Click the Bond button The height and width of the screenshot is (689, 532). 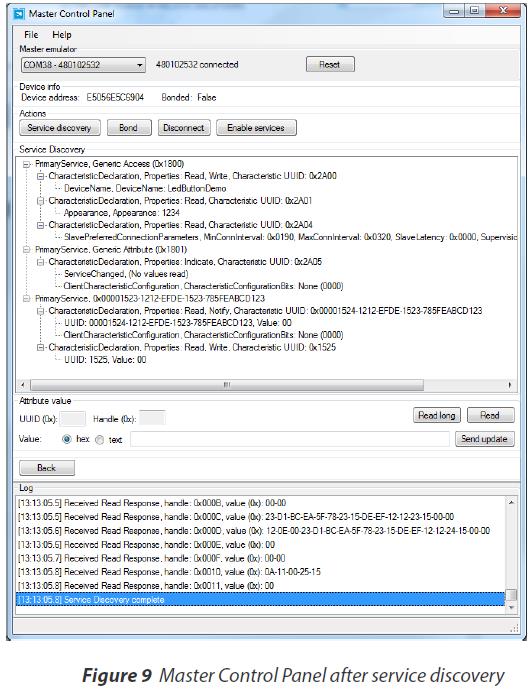pos(129,128)
